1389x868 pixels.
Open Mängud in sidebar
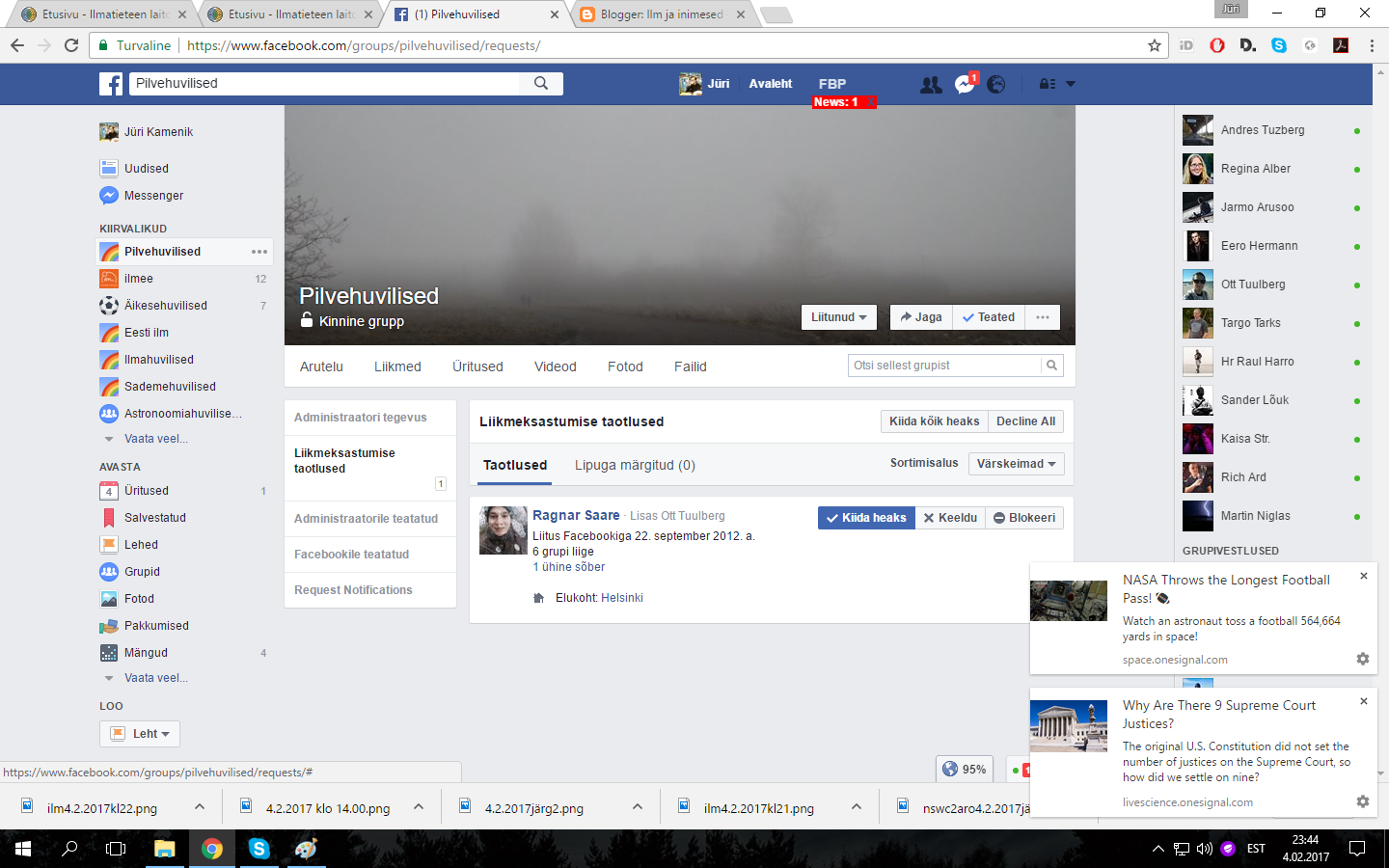tap(146, 653)
